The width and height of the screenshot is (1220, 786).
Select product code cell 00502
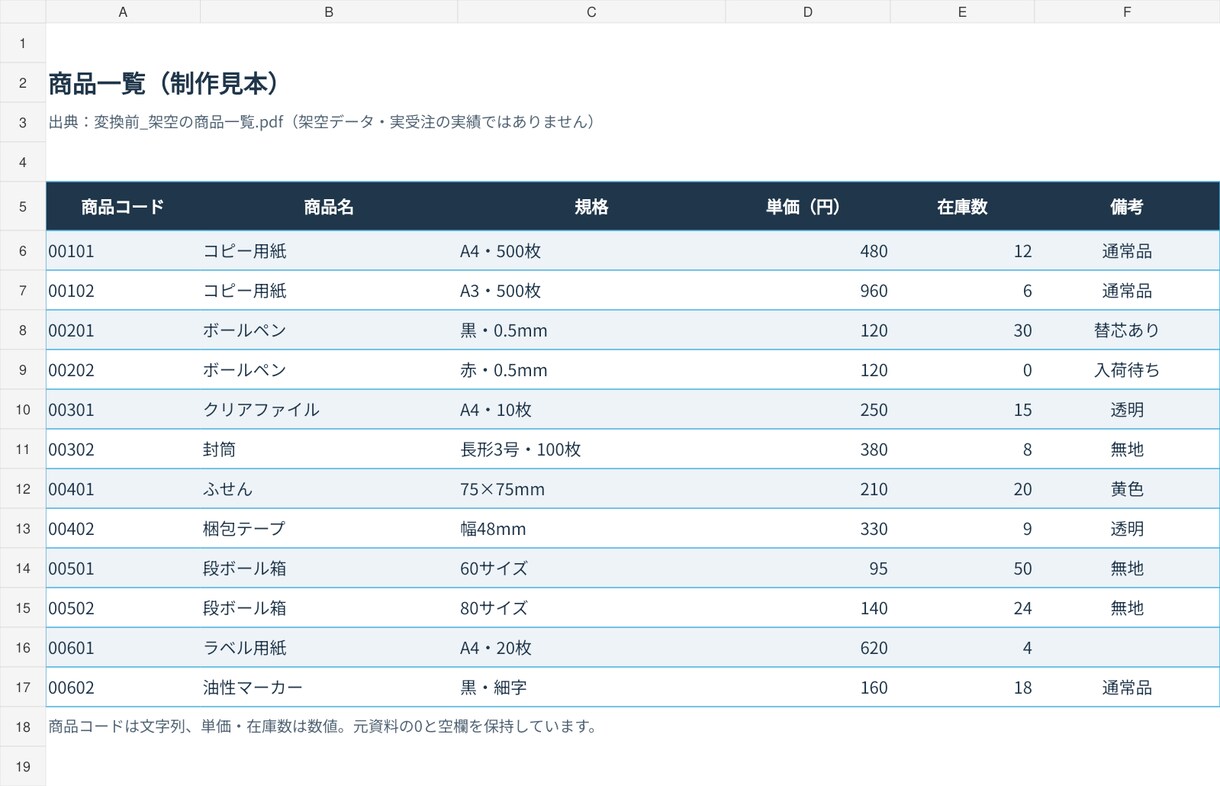coord(123,608)
